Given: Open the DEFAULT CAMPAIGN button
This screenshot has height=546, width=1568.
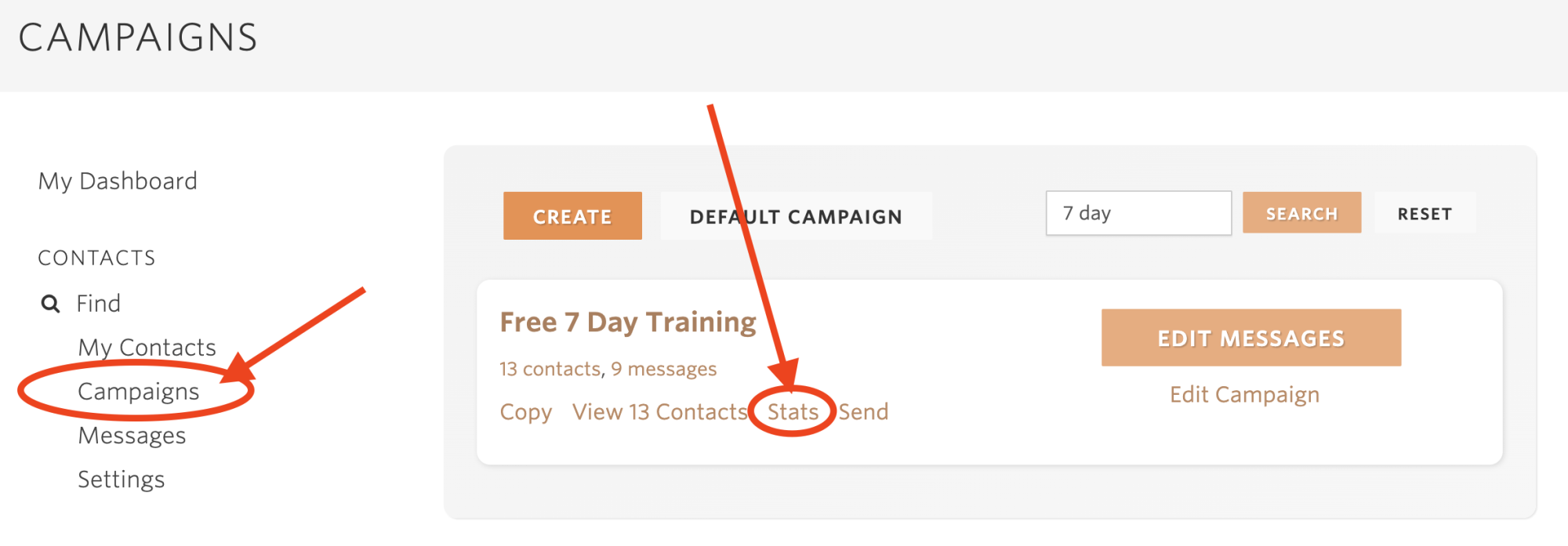Looking at the screenshot, I should click(796, 215).
